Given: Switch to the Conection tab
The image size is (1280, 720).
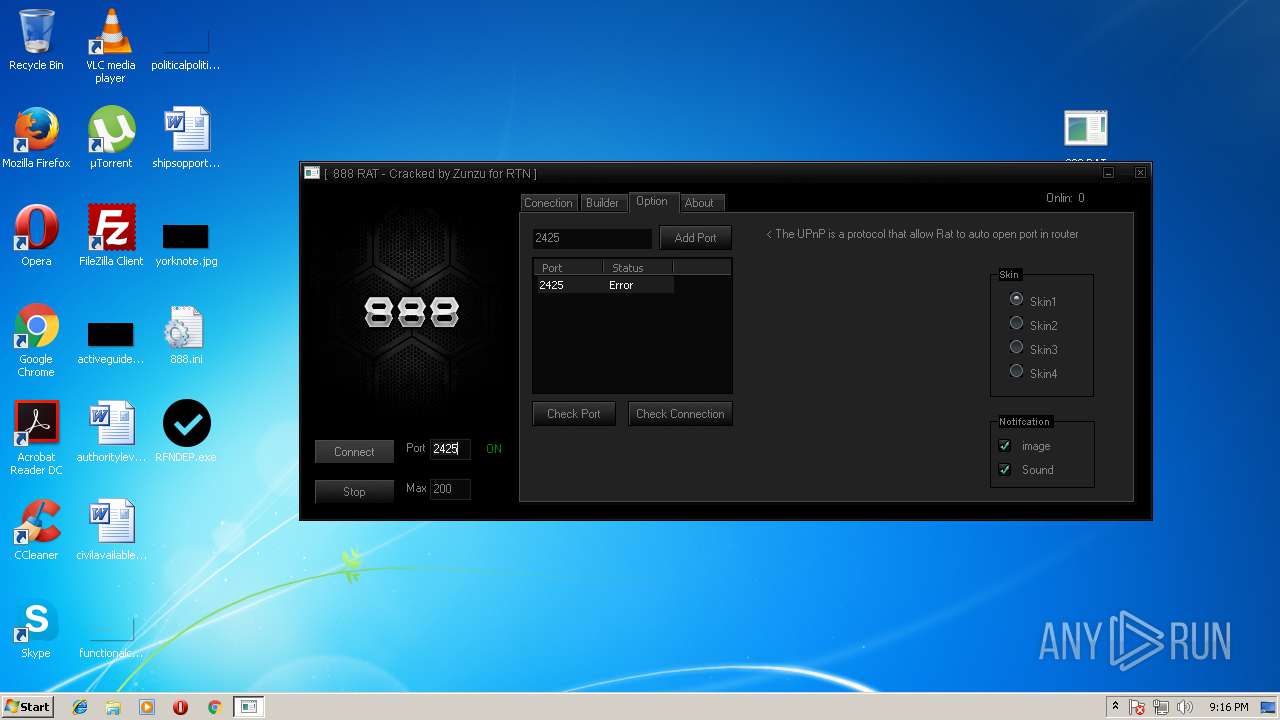Looking at the screenshot, I should (548, 203).
